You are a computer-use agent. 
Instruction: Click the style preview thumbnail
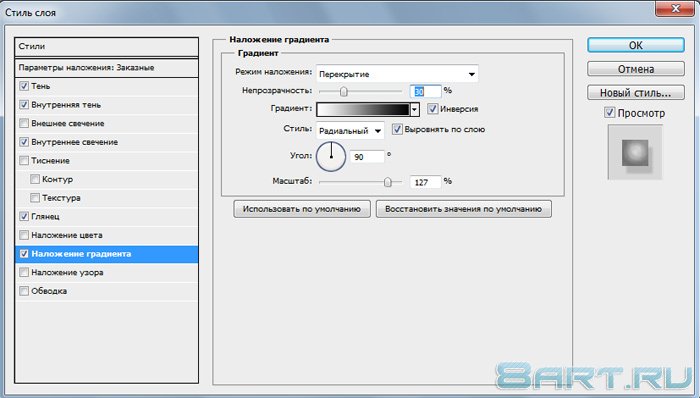635,153
